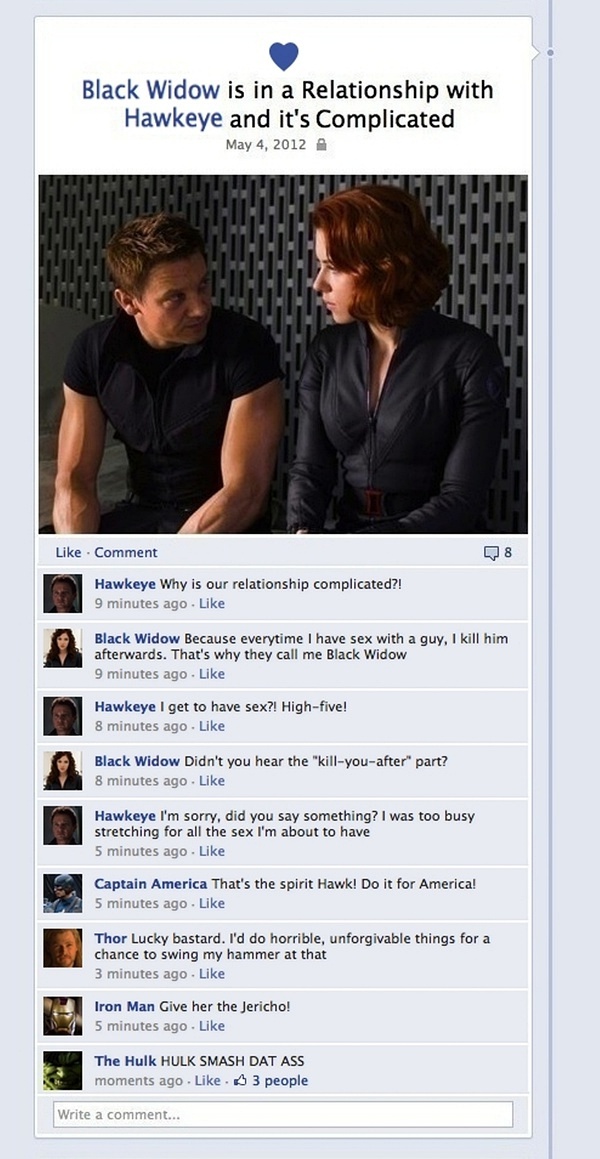Click Iron Man's avatar icon
The width and height of the screenshot is (600, 1159).
(63, 1016)
